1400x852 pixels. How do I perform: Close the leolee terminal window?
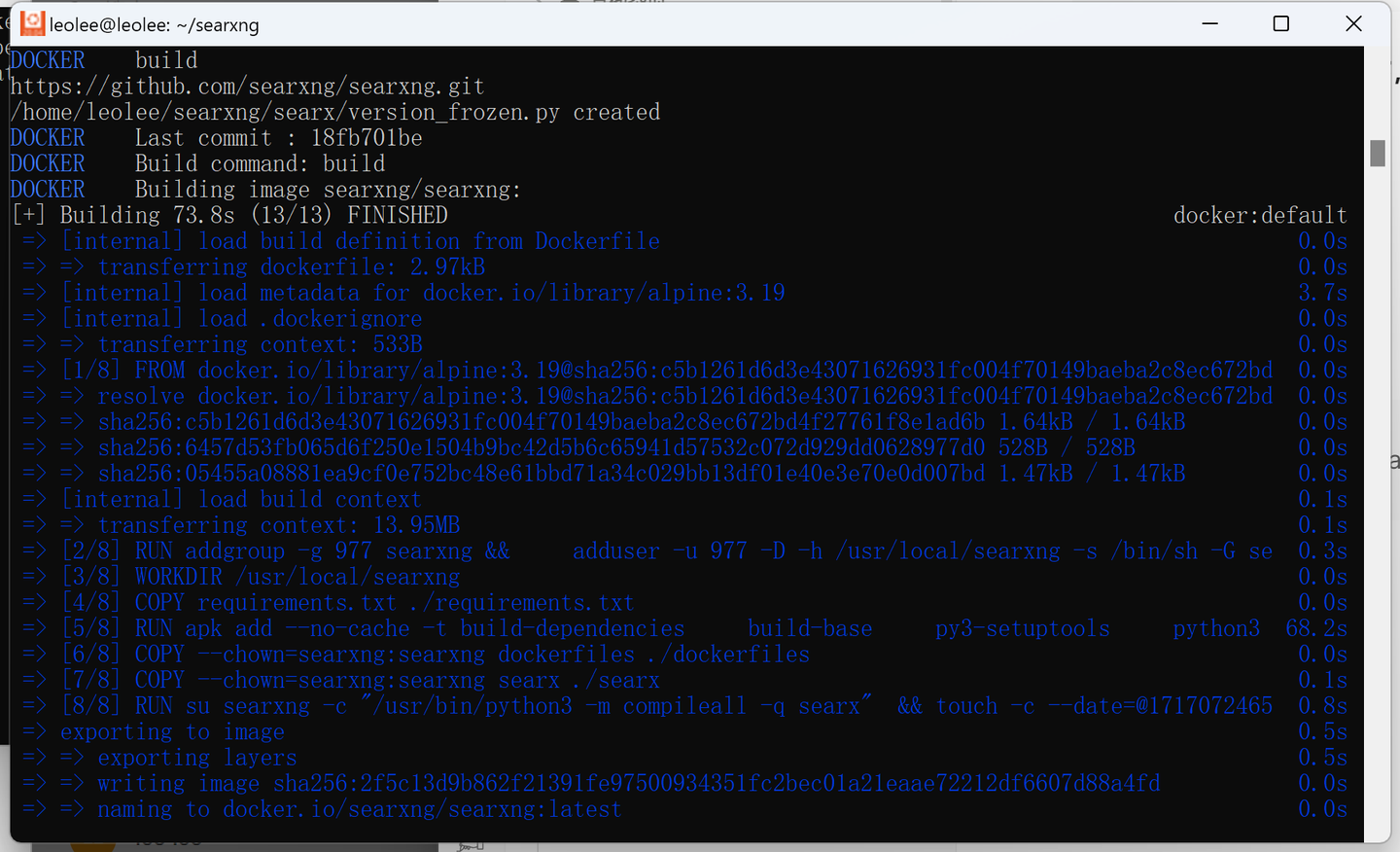click(x=1353, y=23)
